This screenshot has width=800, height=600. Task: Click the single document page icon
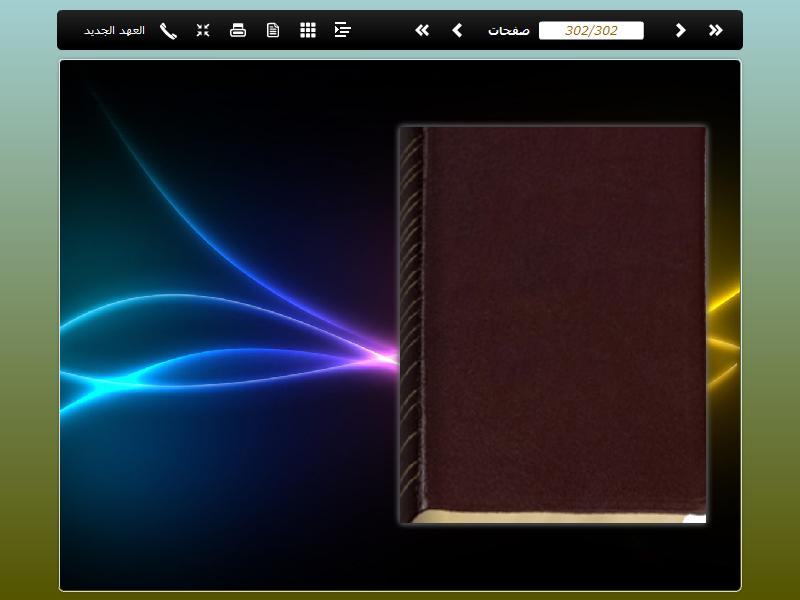(273, 30)
